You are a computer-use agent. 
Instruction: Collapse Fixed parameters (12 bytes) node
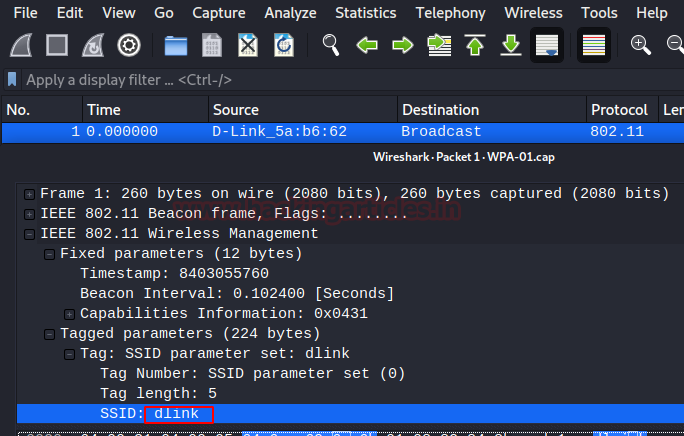click(49, 254)
